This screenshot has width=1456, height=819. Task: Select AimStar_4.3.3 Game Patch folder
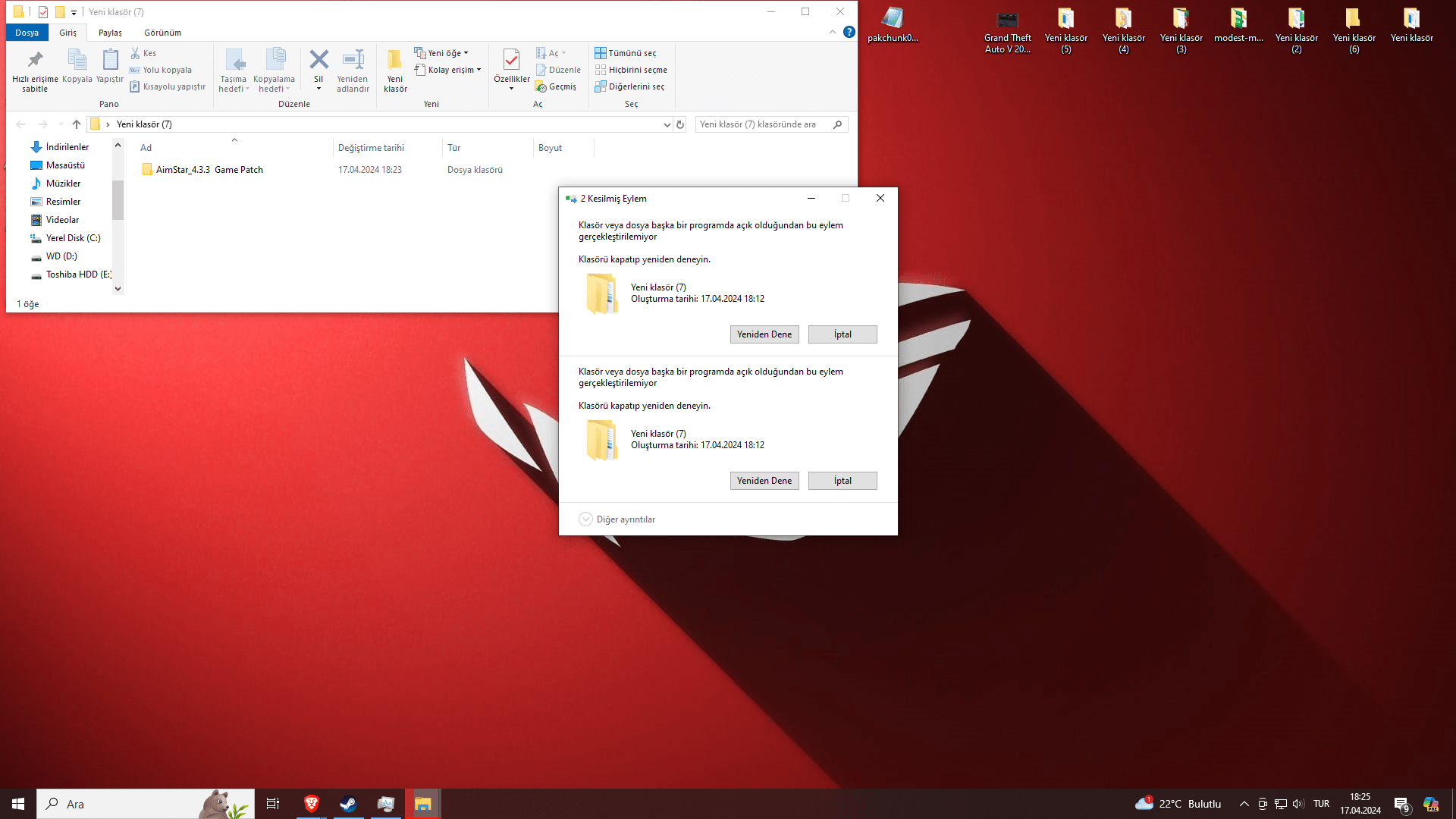202,170
